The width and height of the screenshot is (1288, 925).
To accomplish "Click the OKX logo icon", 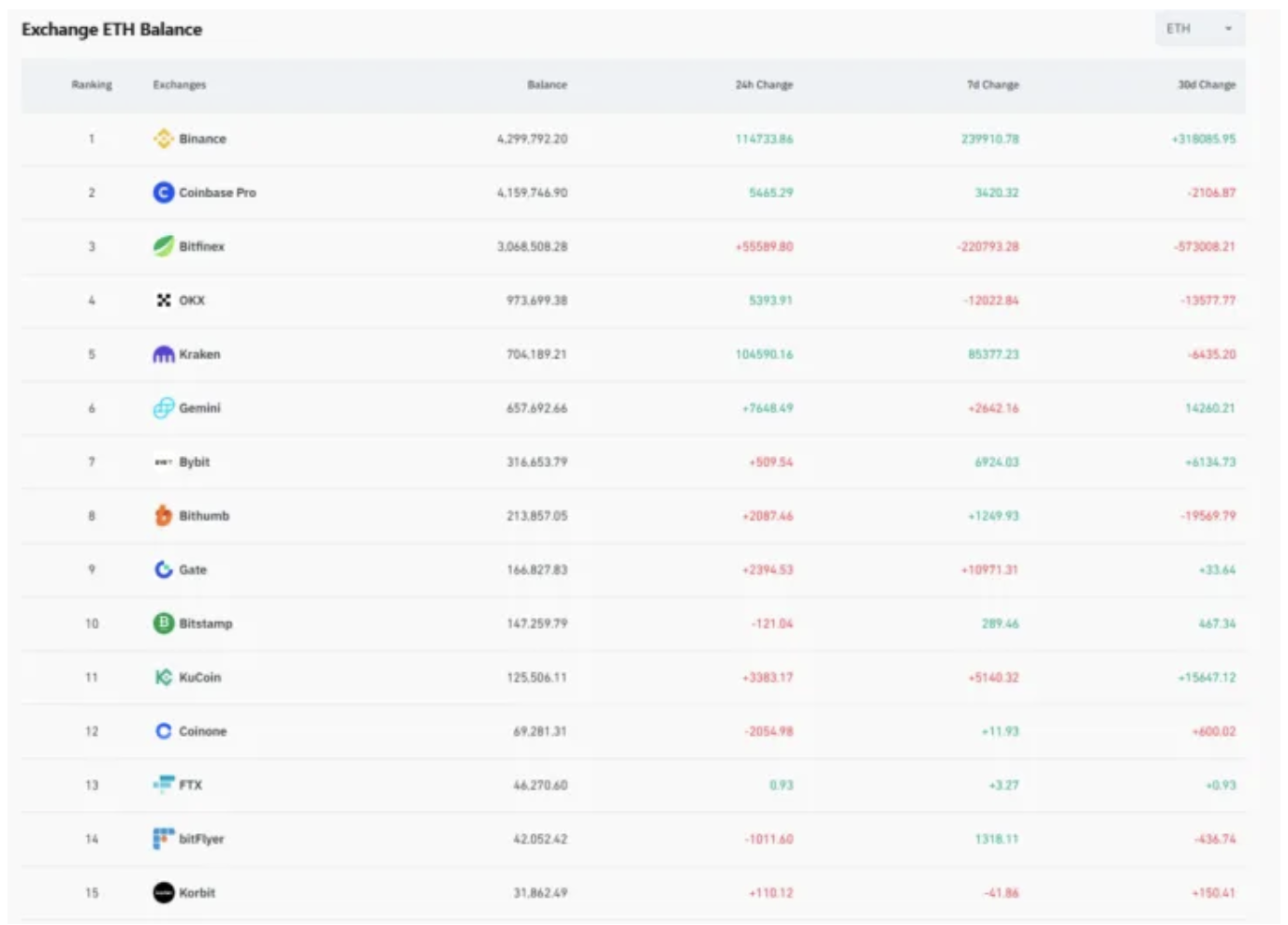I will coord(164,300).
